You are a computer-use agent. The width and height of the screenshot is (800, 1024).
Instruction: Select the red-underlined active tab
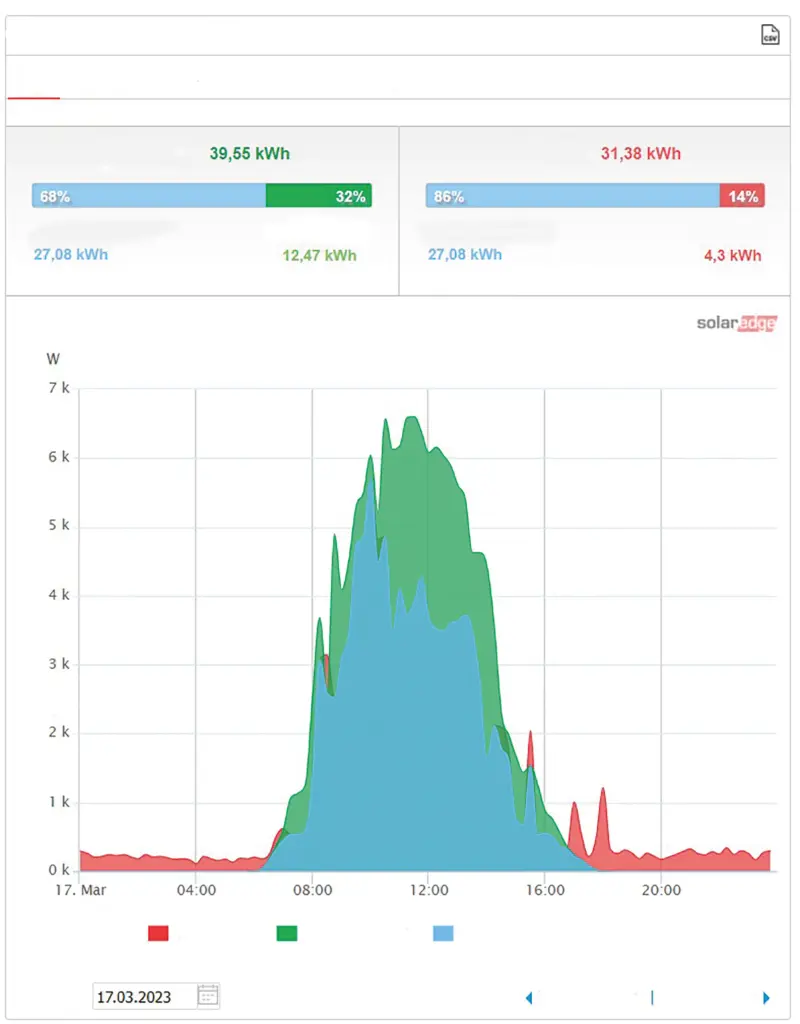[x=34, y=88]
